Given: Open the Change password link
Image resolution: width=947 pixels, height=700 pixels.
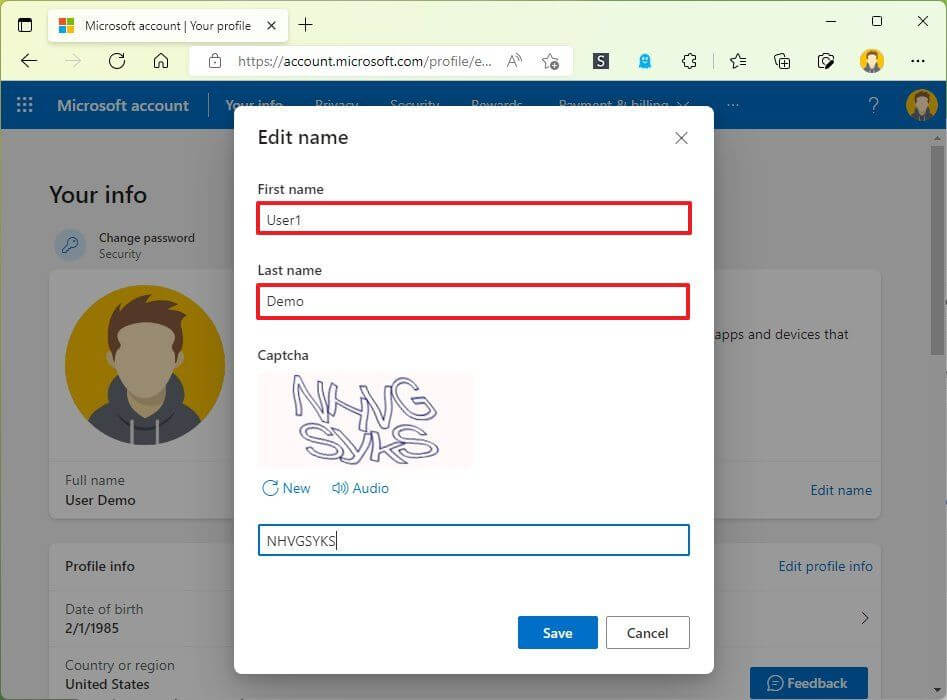Looking at the screenshot, I should 145,238.
